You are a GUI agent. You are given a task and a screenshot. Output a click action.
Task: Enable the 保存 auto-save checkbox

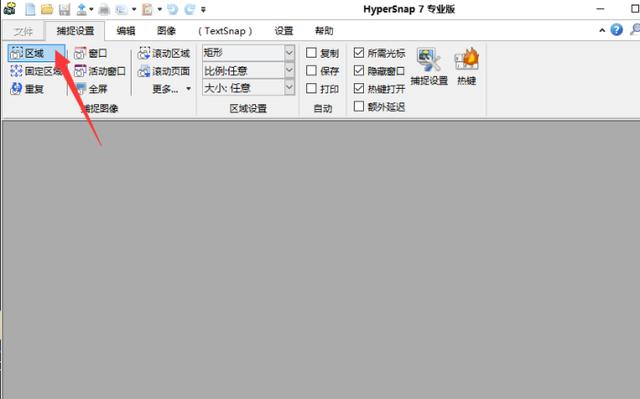(x=311, y=71)
